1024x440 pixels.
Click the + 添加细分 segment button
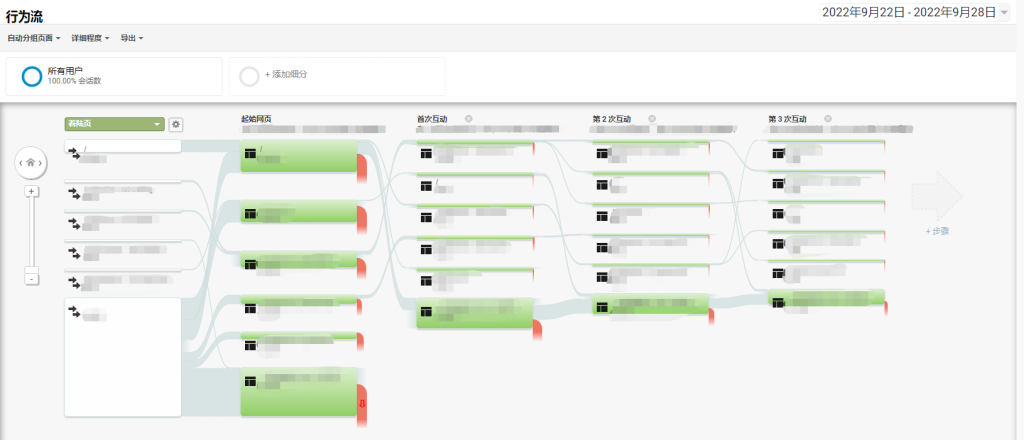tap(337, 76)
